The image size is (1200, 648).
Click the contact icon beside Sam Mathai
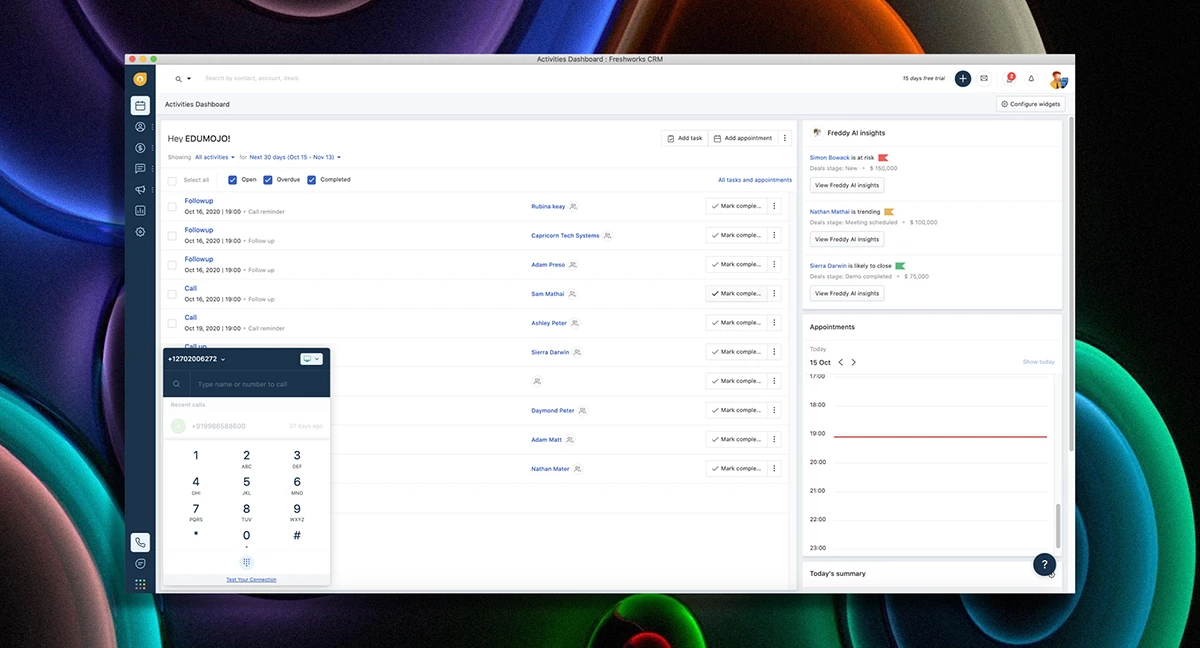click(573, 294)
